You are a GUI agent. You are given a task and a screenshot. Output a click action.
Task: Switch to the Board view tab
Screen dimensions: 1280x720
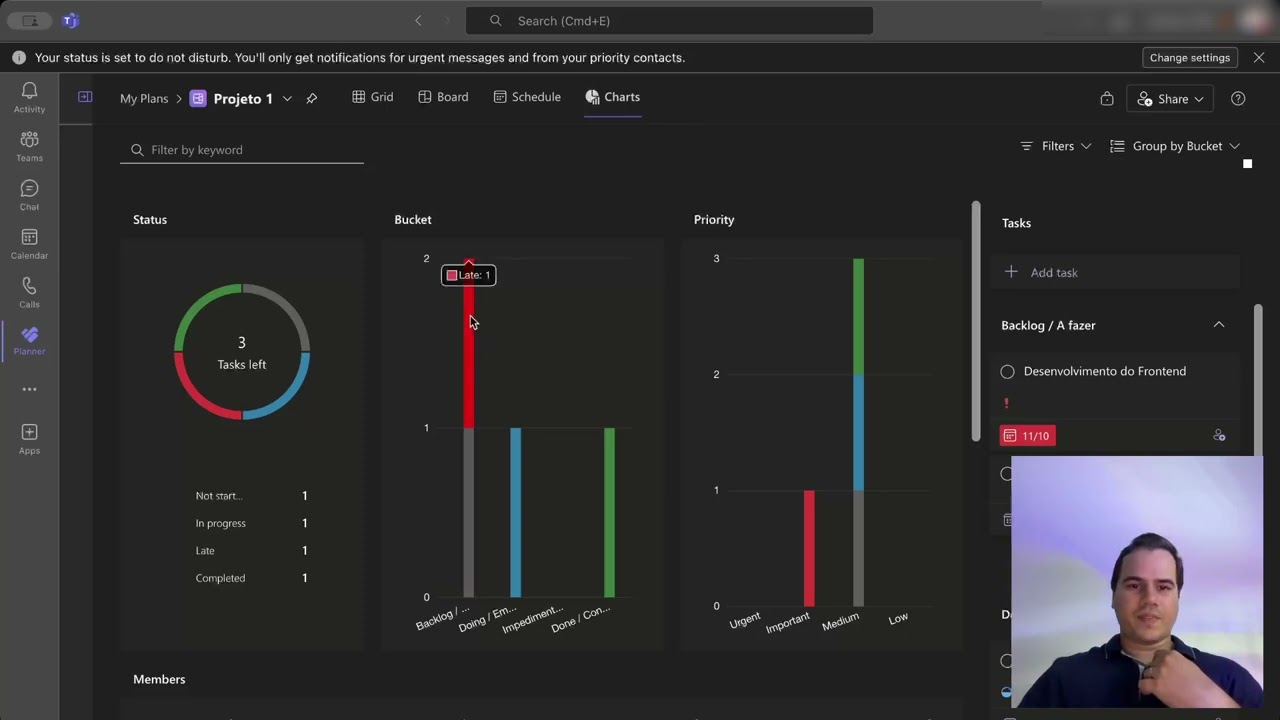tap(443, 97)
